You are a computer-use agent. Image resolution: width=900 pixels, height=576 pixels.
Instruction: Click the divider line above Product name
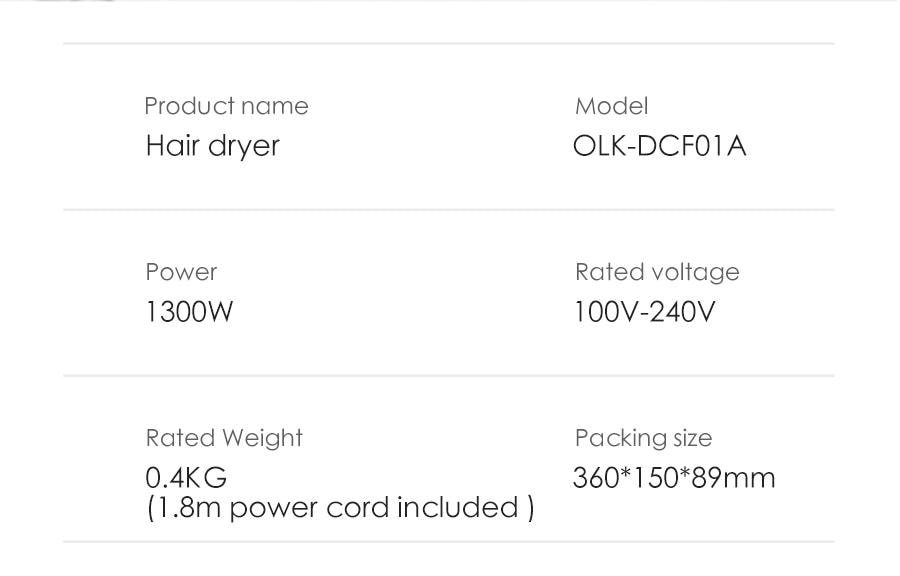pos(448,44)
